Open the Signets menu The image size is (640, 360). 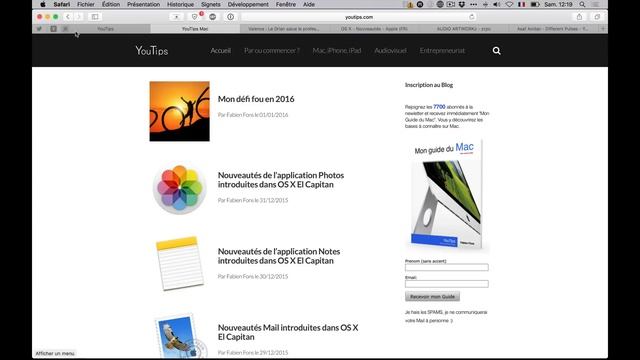(x=211, y=4)
